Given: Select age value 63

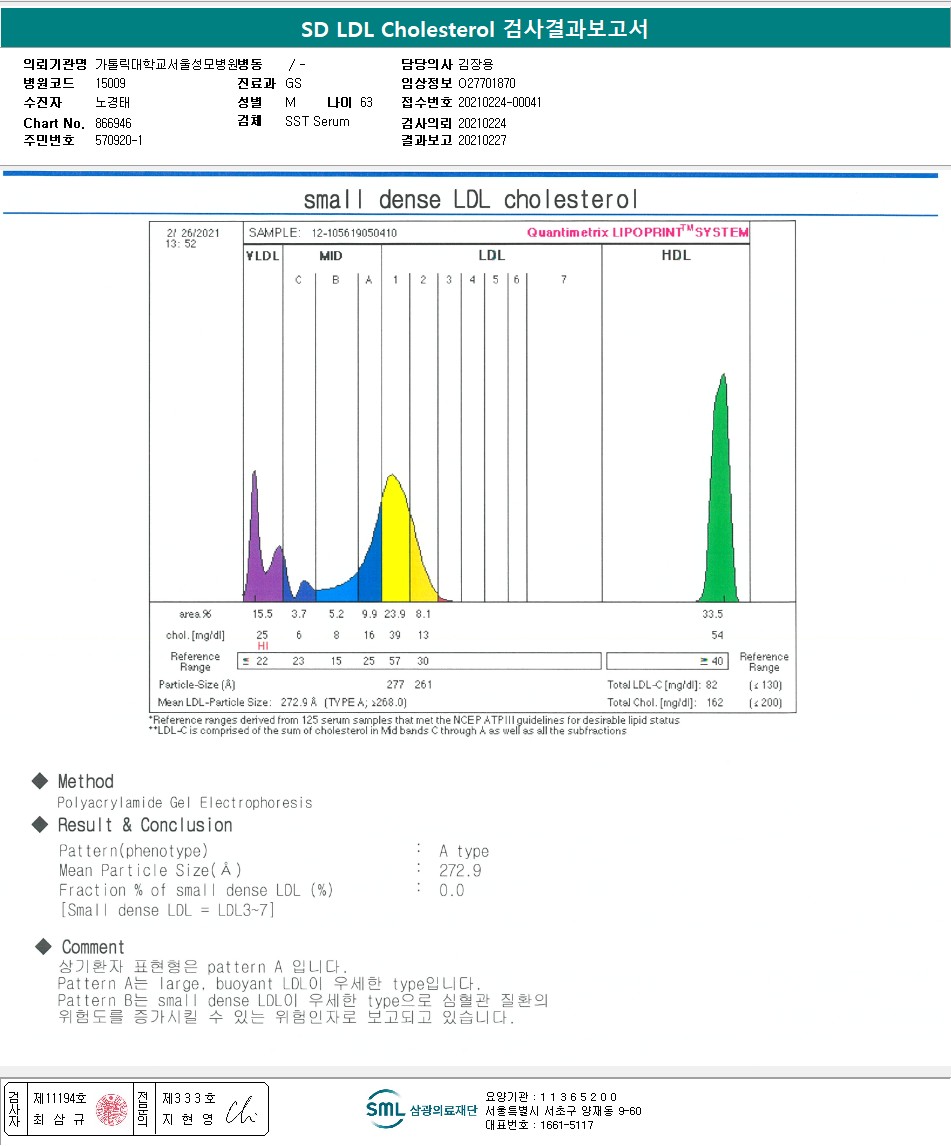Looking at the screenshot, I should (x=366, y=102).
